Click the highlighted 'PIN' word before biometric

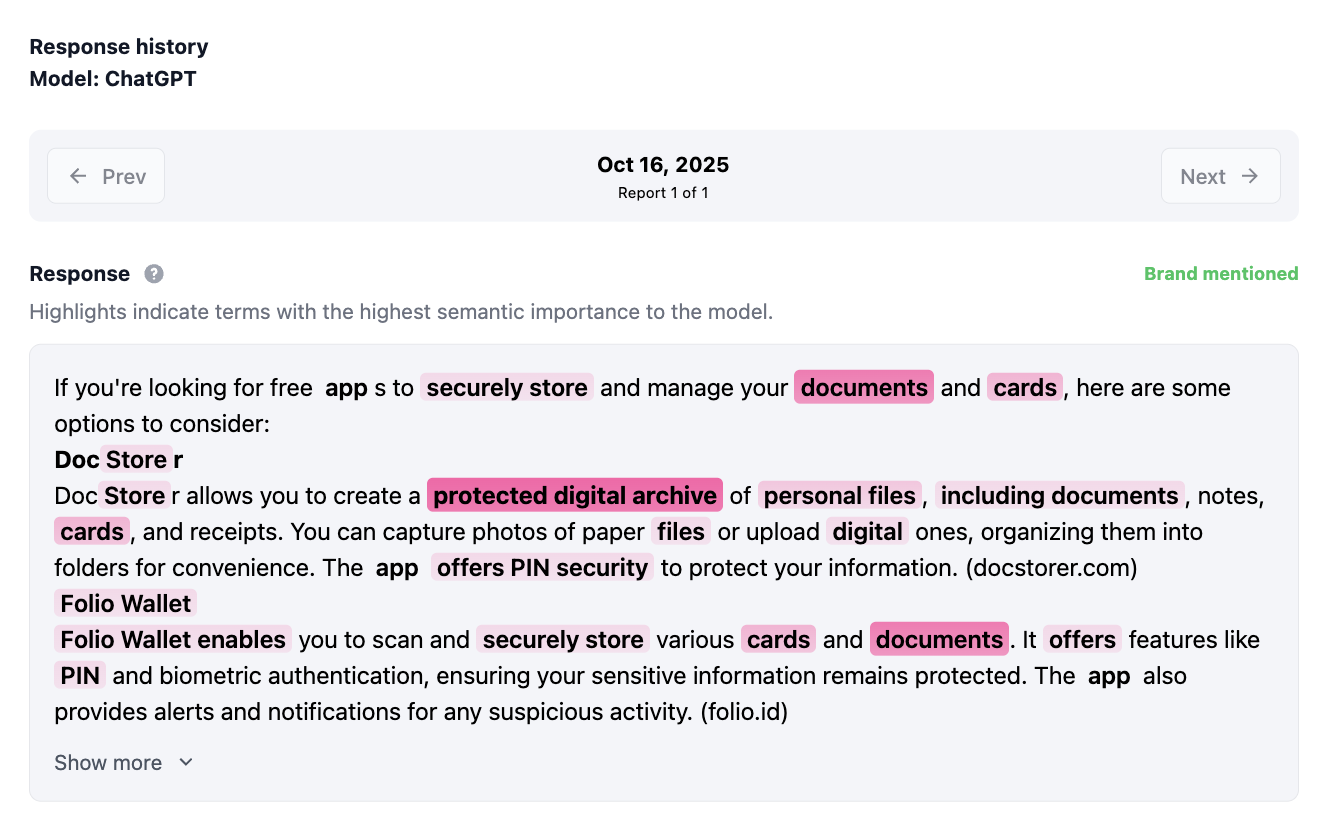pos(80,675)
